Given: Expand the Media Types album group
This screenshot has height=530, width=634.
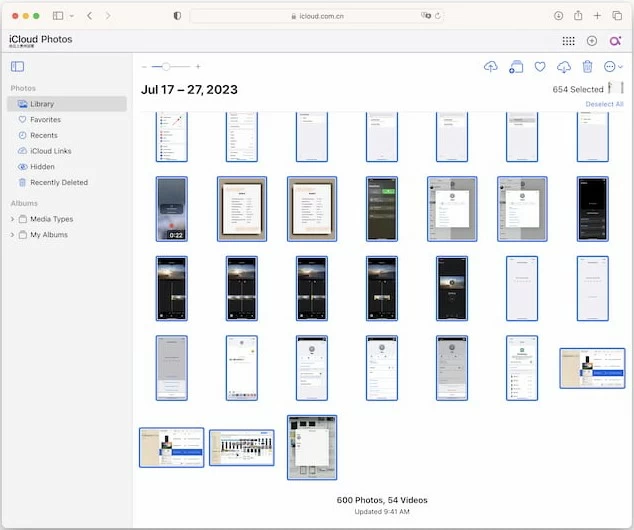Looking at the screenshot, I should 12,219.
